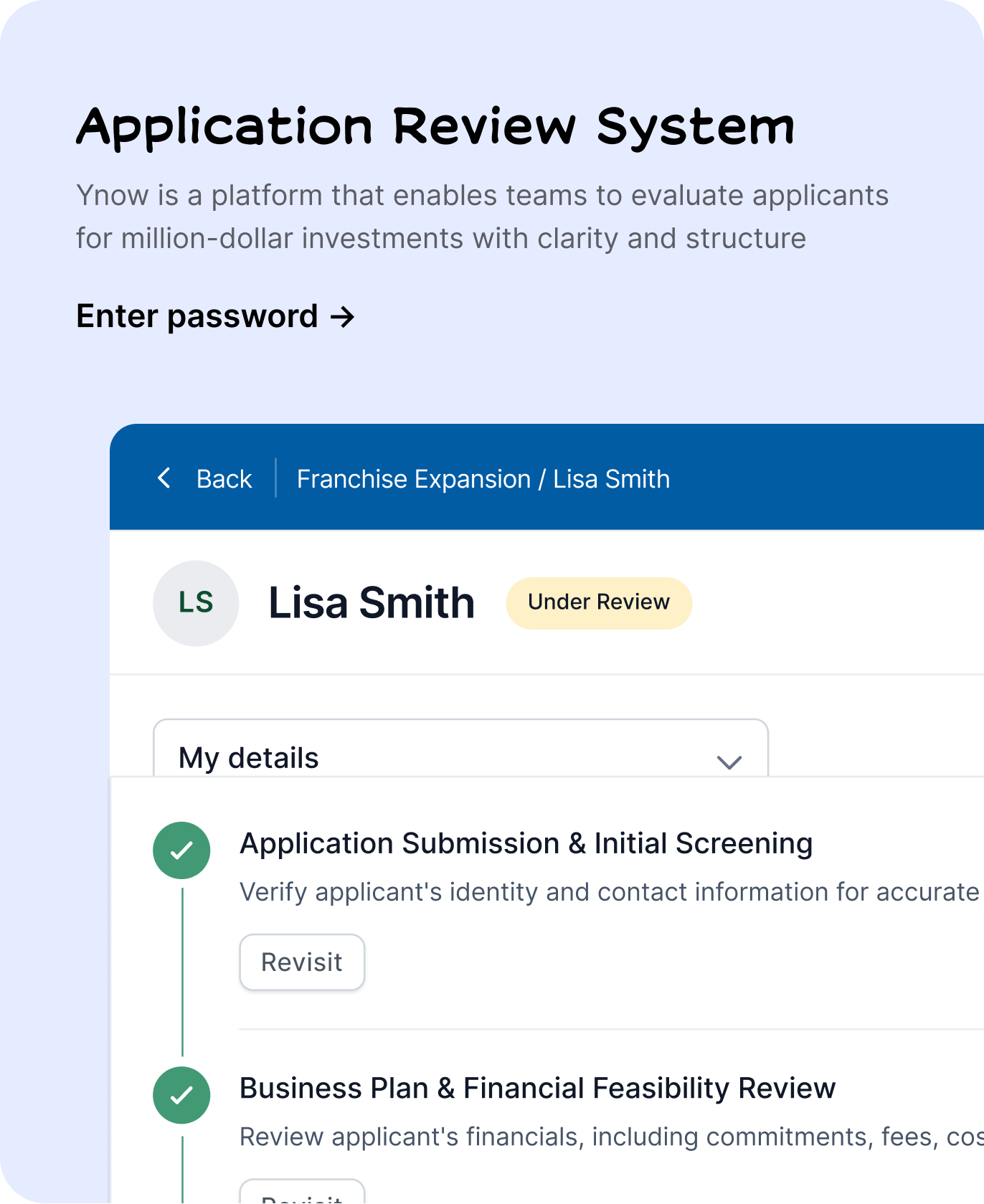Click green checkmark for Application Submission step
This screenshot has height=1204, width=984.
pos(181,850)
